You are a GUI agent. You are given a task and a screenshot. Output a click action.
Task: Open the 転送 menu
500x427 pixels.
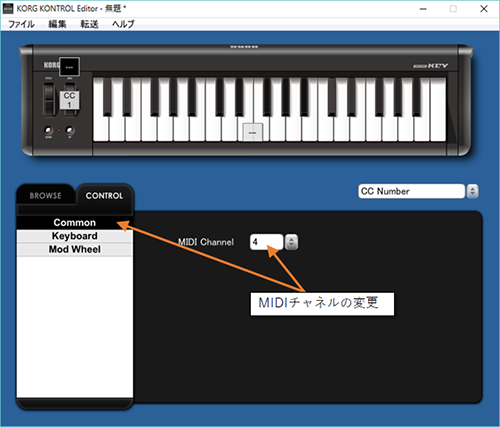pyautogui.click(x=89, y=24)
